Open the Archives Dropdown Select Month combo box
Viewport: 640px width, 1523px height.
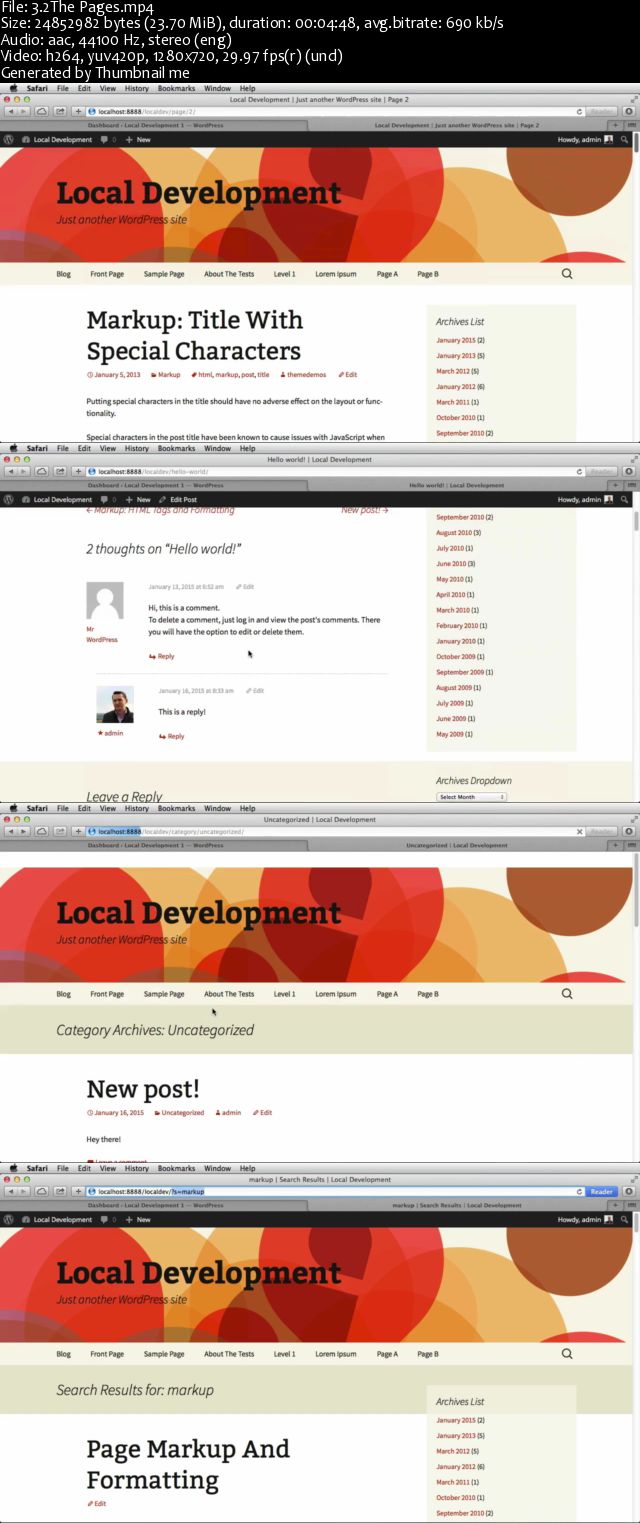472,797
